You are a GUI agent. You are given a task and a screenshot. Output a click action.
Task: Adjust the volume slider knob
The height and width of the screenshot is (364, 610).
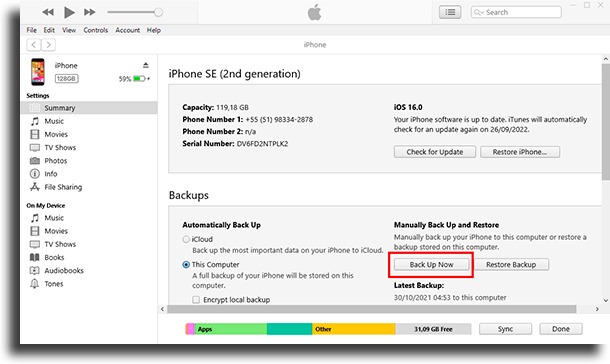pyautogui.click(x=158, y=12)
